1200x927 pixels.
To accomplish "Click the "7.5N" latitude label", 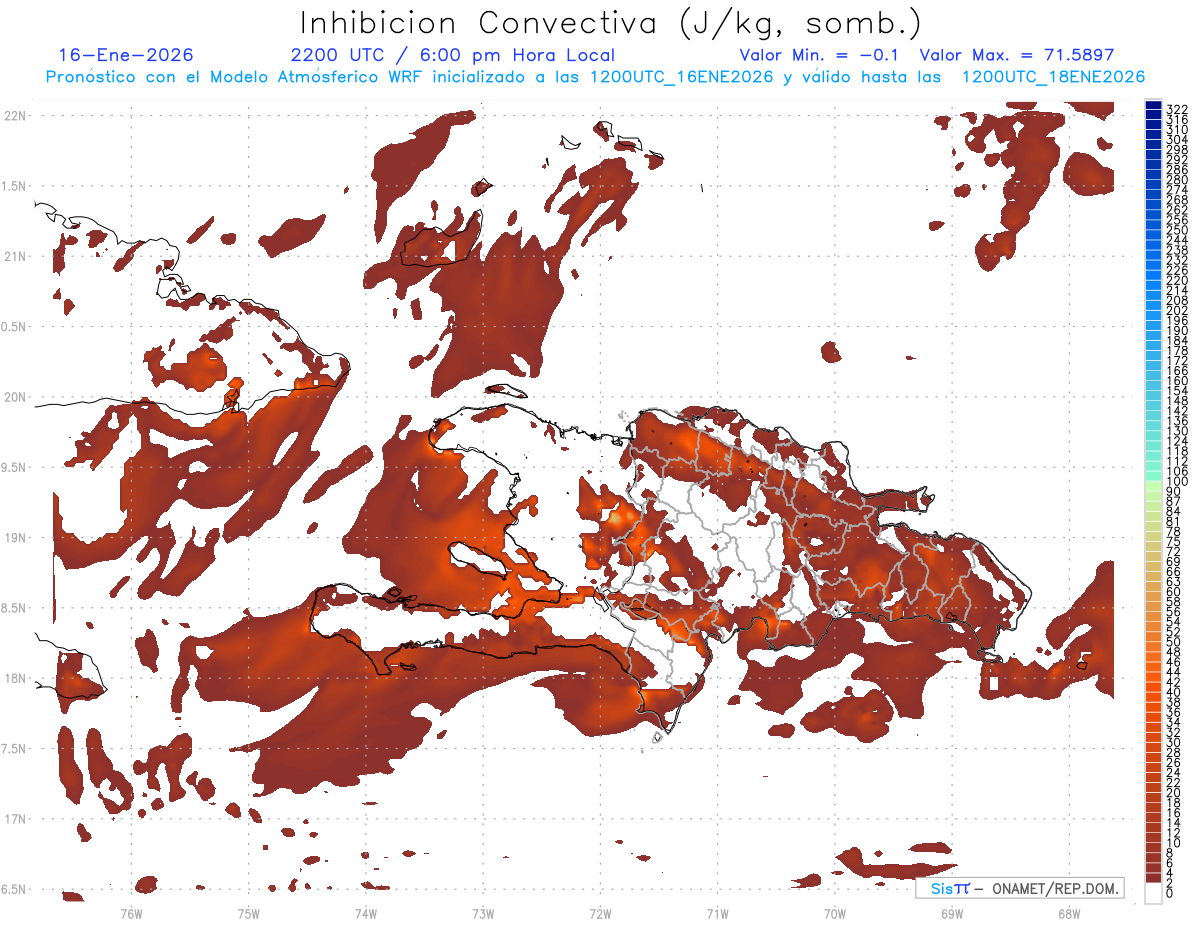I will click(x=13, y=748).
